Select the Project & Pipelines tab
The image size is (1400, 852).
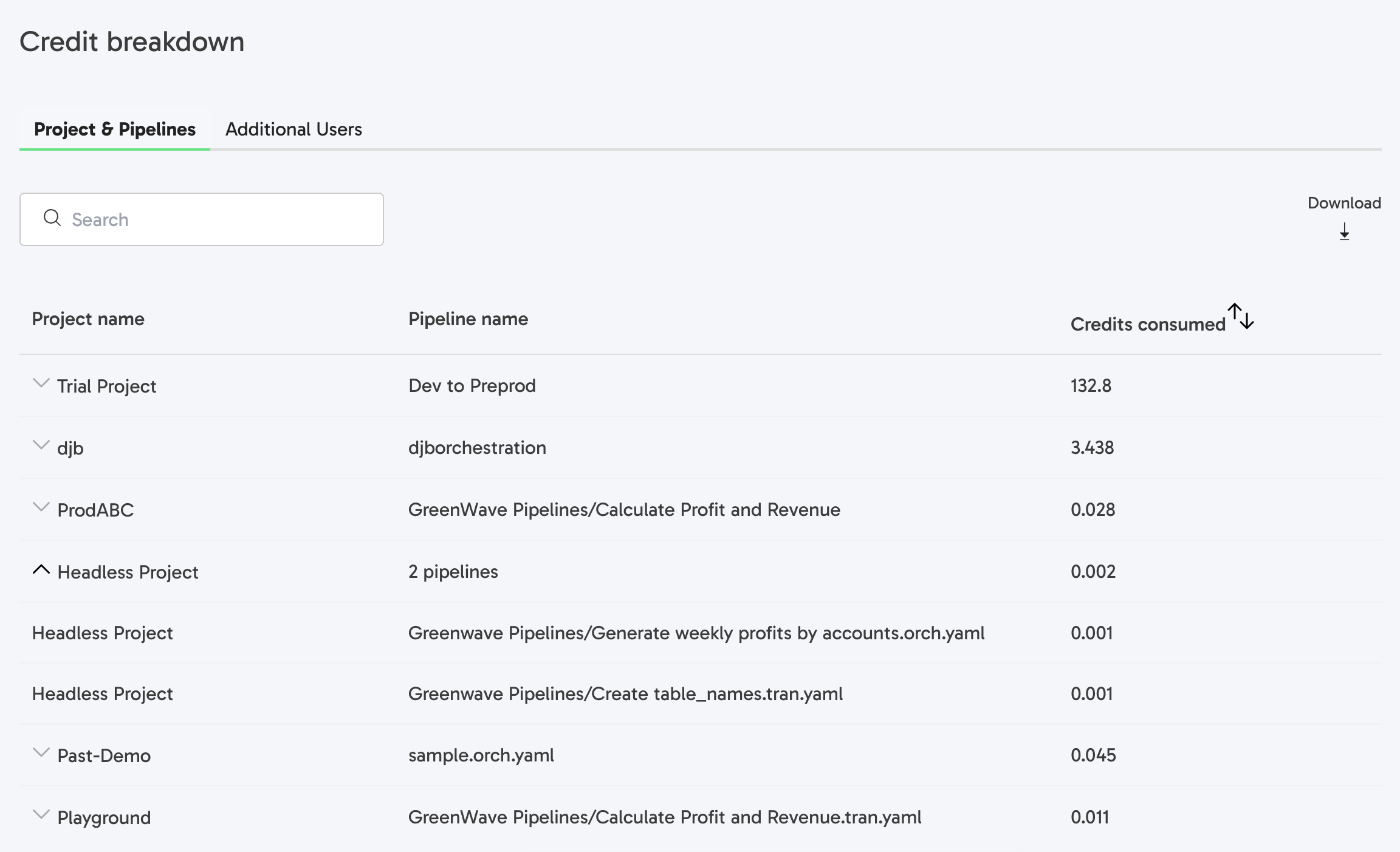[115, 129]
